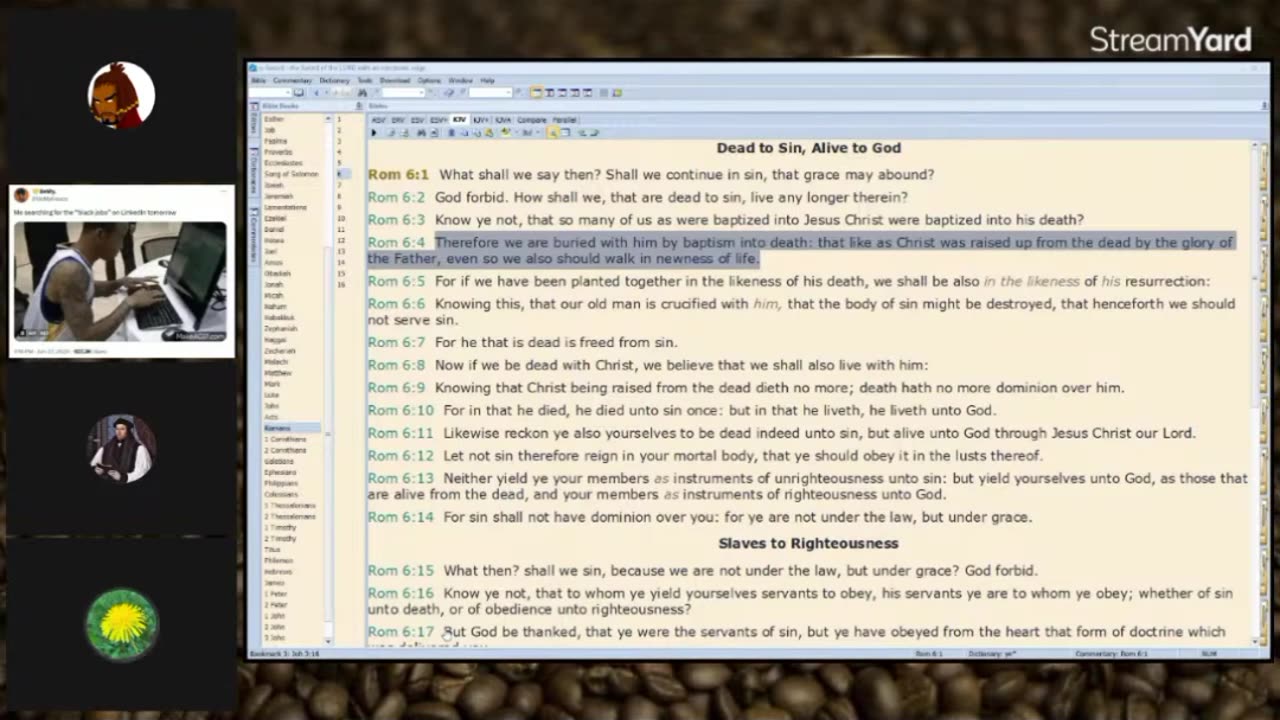Click the bookmark entry in the status bar
1280x720 pixels.
285,653
